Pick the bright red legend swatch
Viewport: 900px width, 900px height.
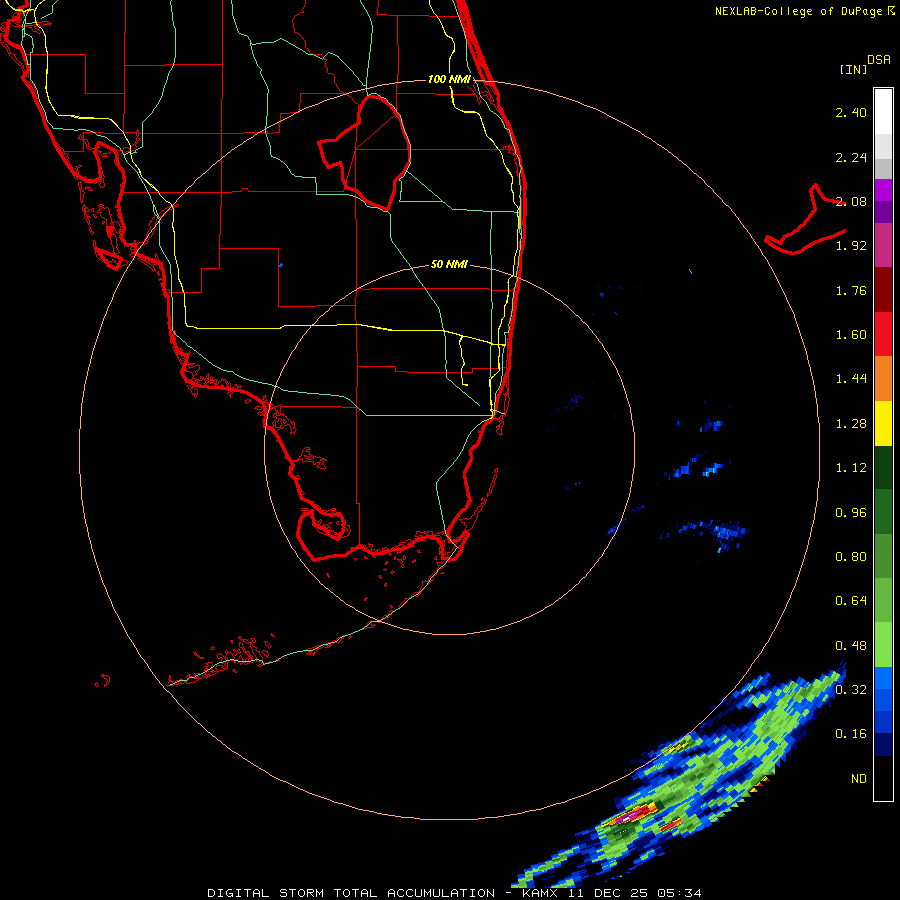point(883,334)
